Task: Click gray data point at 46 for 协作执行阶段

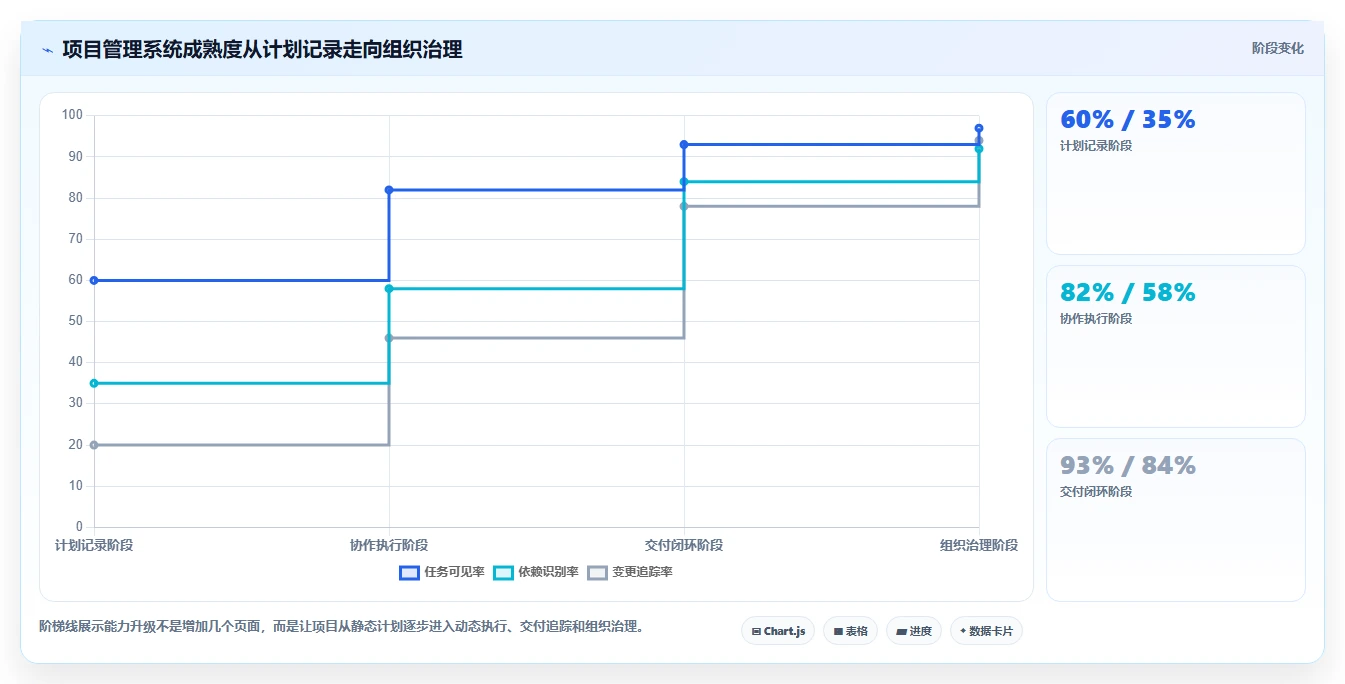Action: coord(389,338)
